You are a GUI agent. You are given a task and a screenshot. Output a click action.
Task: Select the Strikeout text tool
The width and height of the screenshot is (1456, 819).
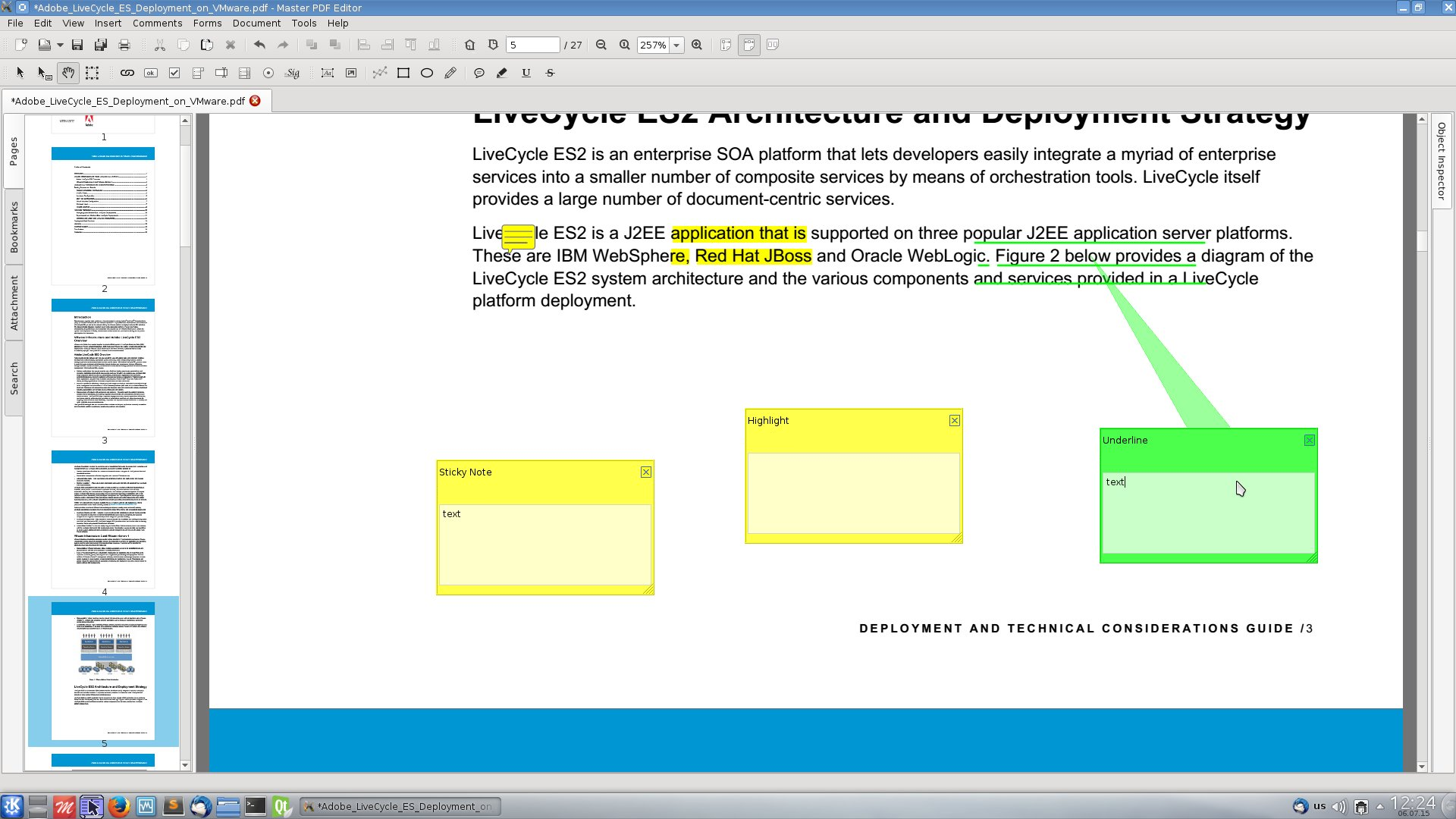[551, 73]
